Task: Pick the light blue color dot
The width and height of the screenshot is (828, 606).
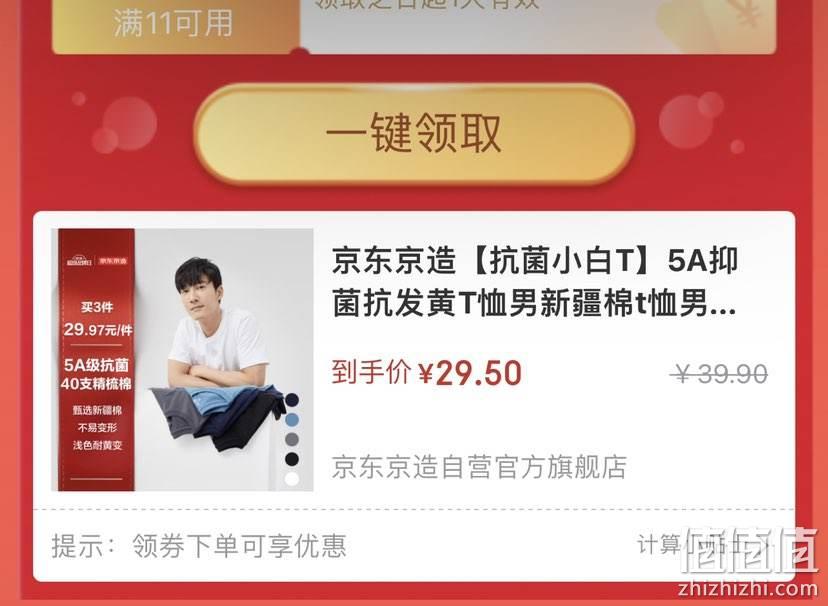Action: [291, 420]
